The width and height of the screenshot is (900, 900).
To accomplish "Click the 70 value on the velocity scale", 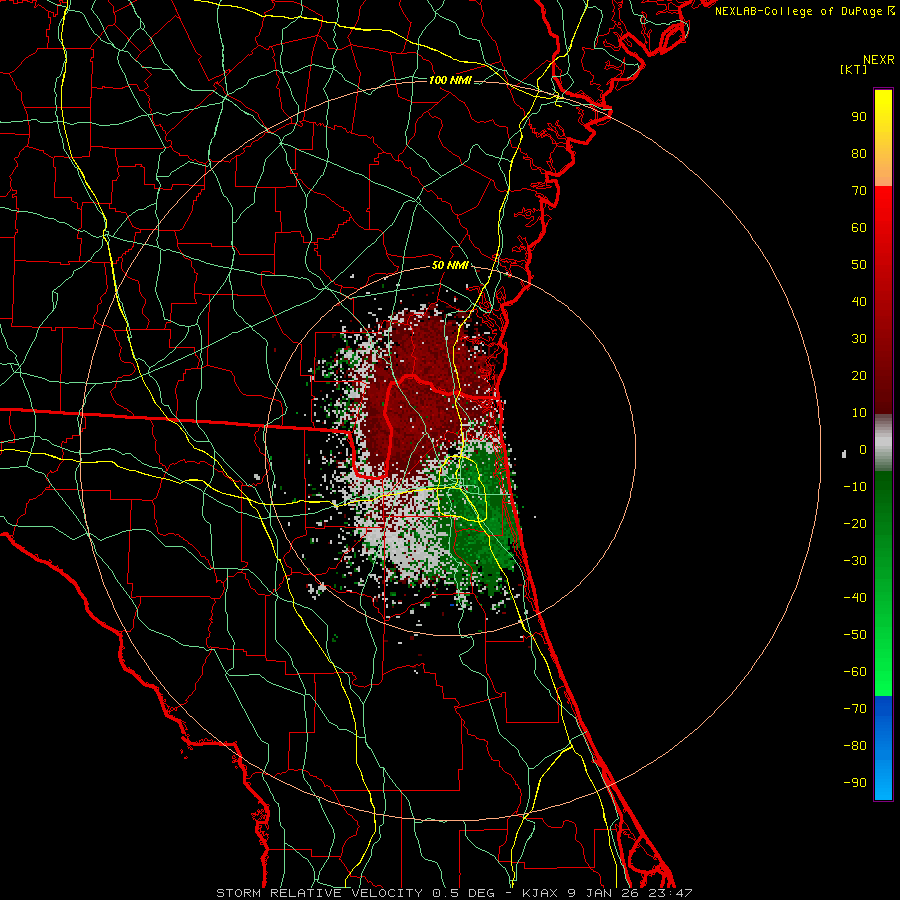I will pos(859,191).
